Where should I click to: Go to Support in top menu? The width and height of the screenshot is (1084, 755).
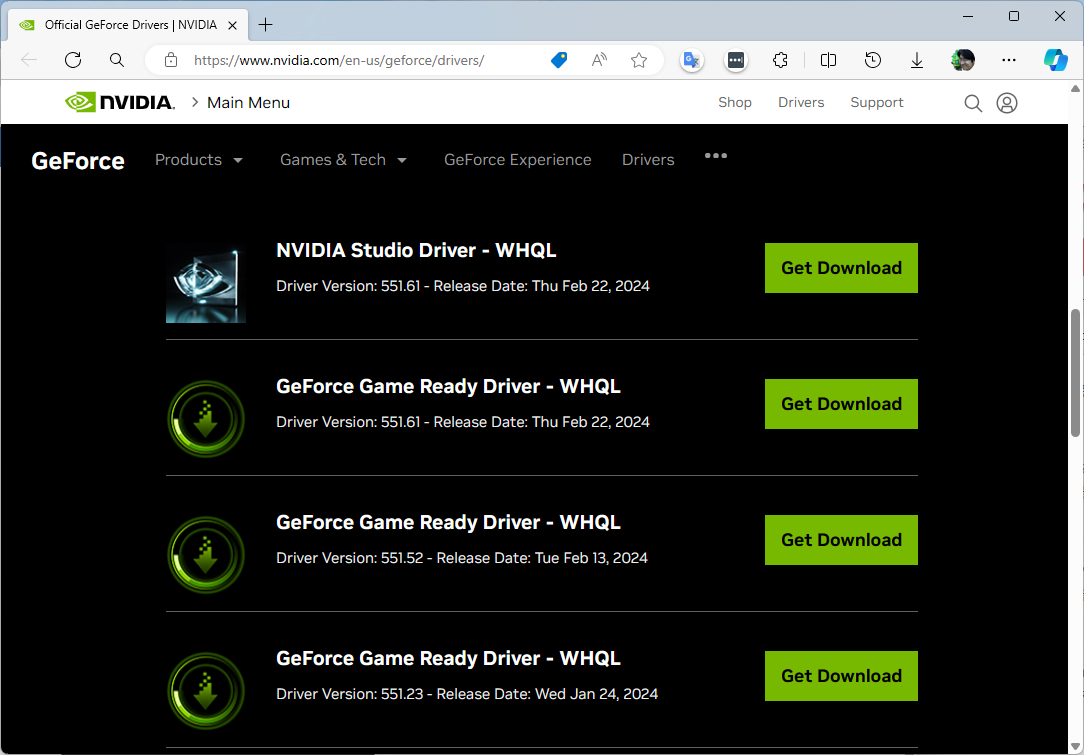pos(877,102)
